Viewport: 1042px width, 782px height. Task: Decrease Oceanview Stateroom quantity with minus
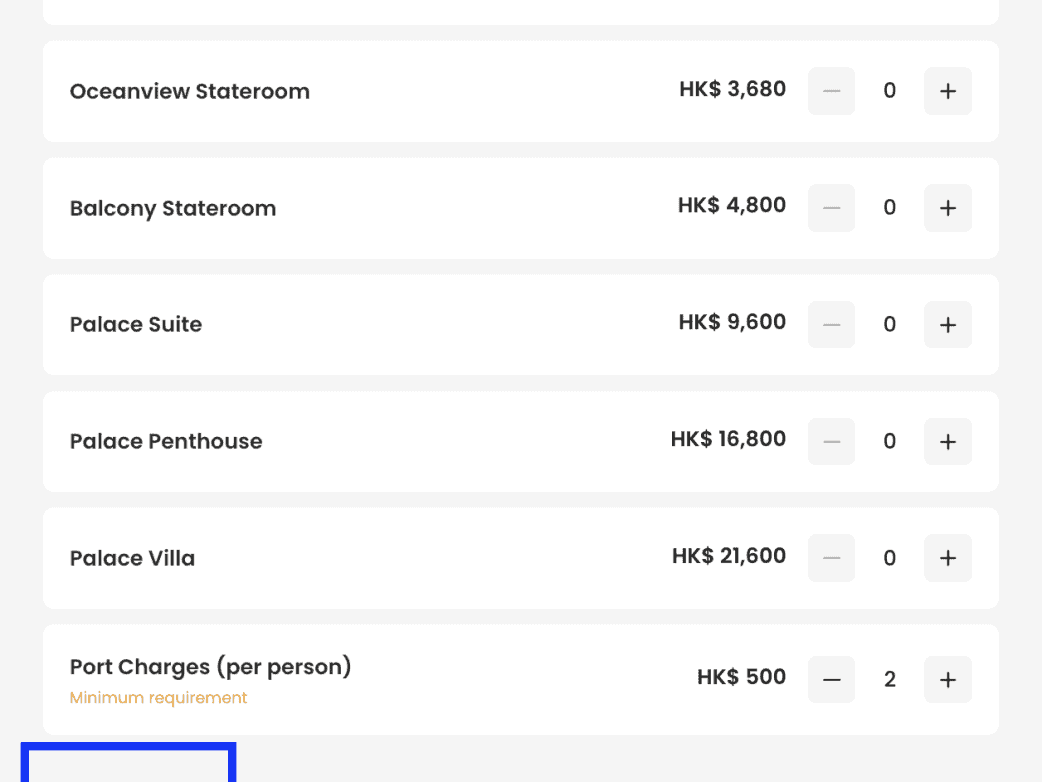(831, 91)
